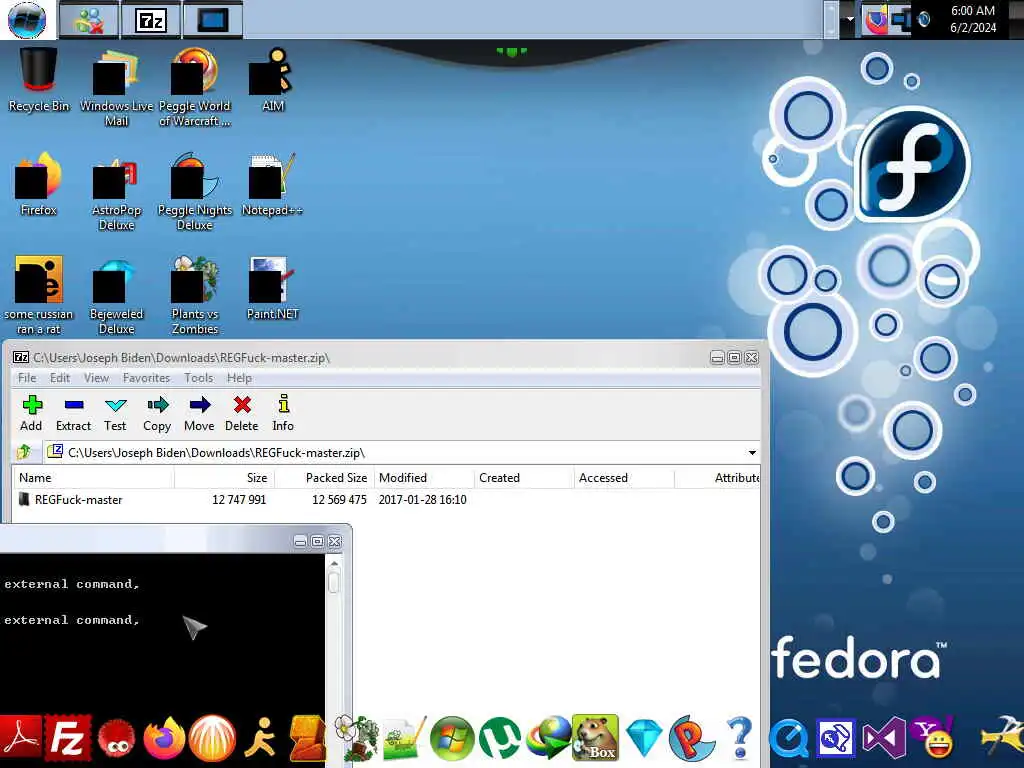
Task: Open the hammer tools icon in dock
Action: click(x=1003, y=739)
